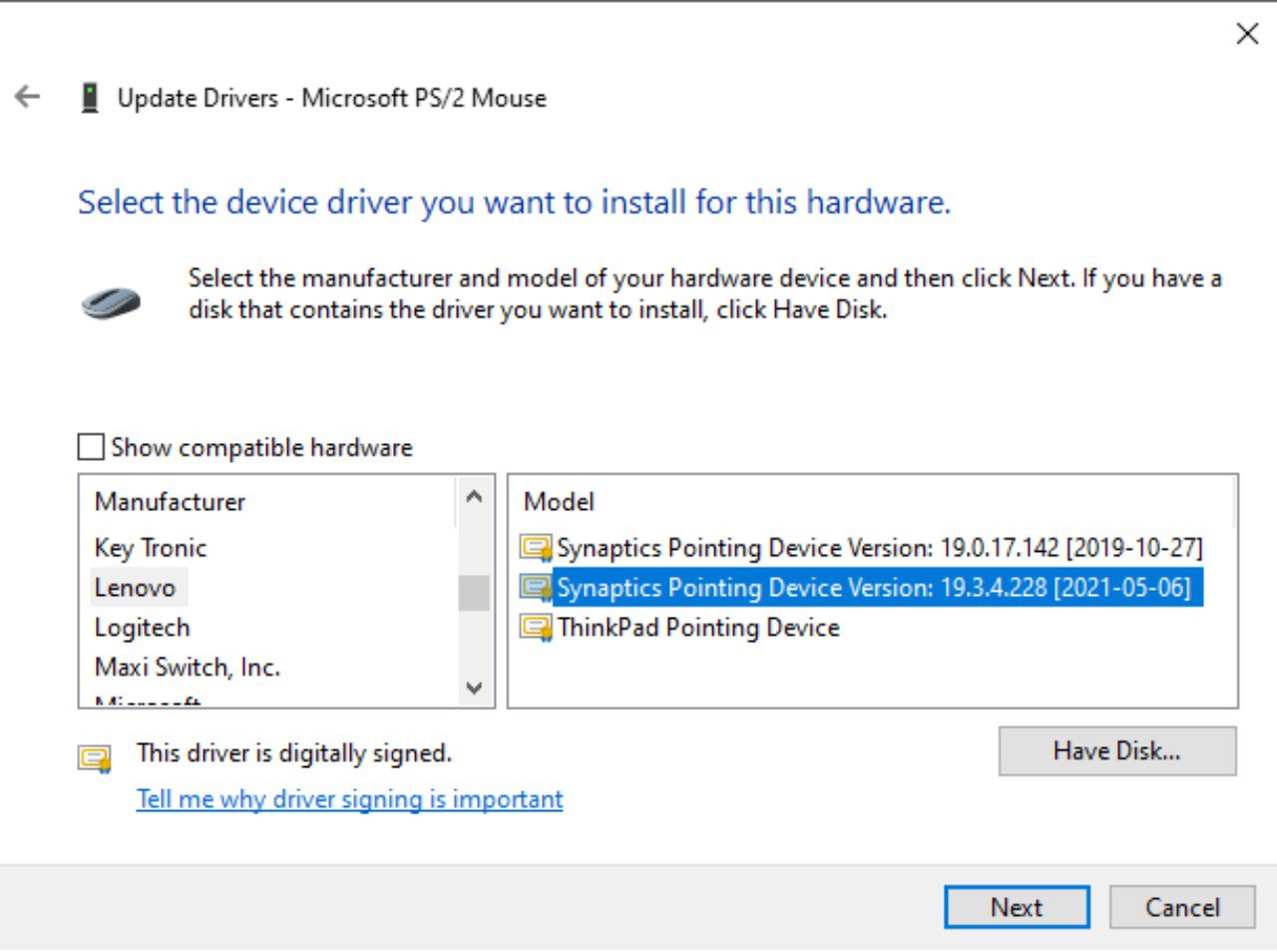This screenshot has width=1277, height=952.
Task: Click certificate icon of Synaptics 19.0.17.142 driver
Action: click(x=536, y=548)
